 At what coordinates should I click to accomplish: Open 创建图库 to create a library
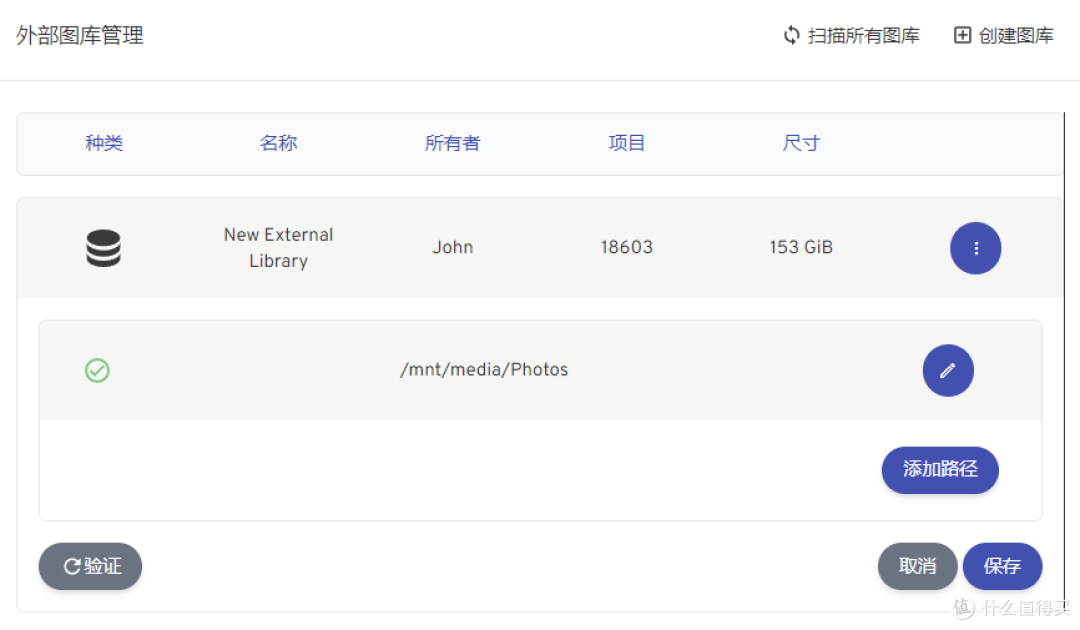1003,36
